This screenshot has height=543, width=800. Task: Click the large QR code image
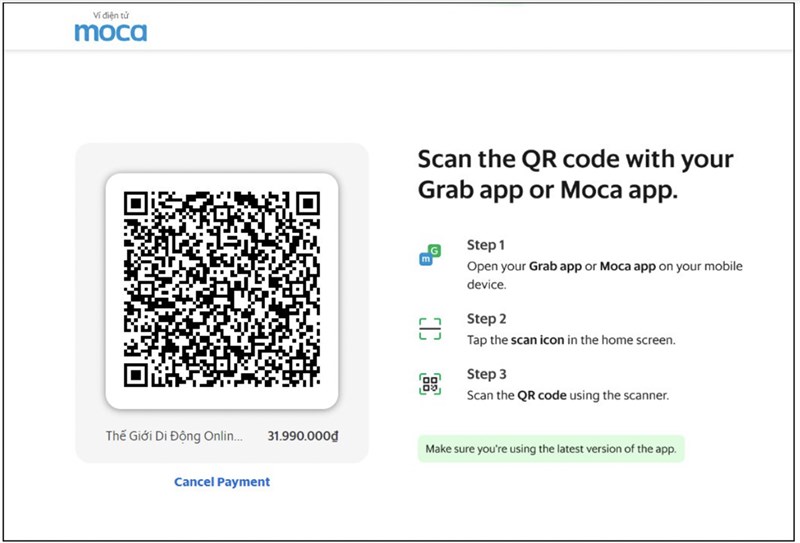221,290
